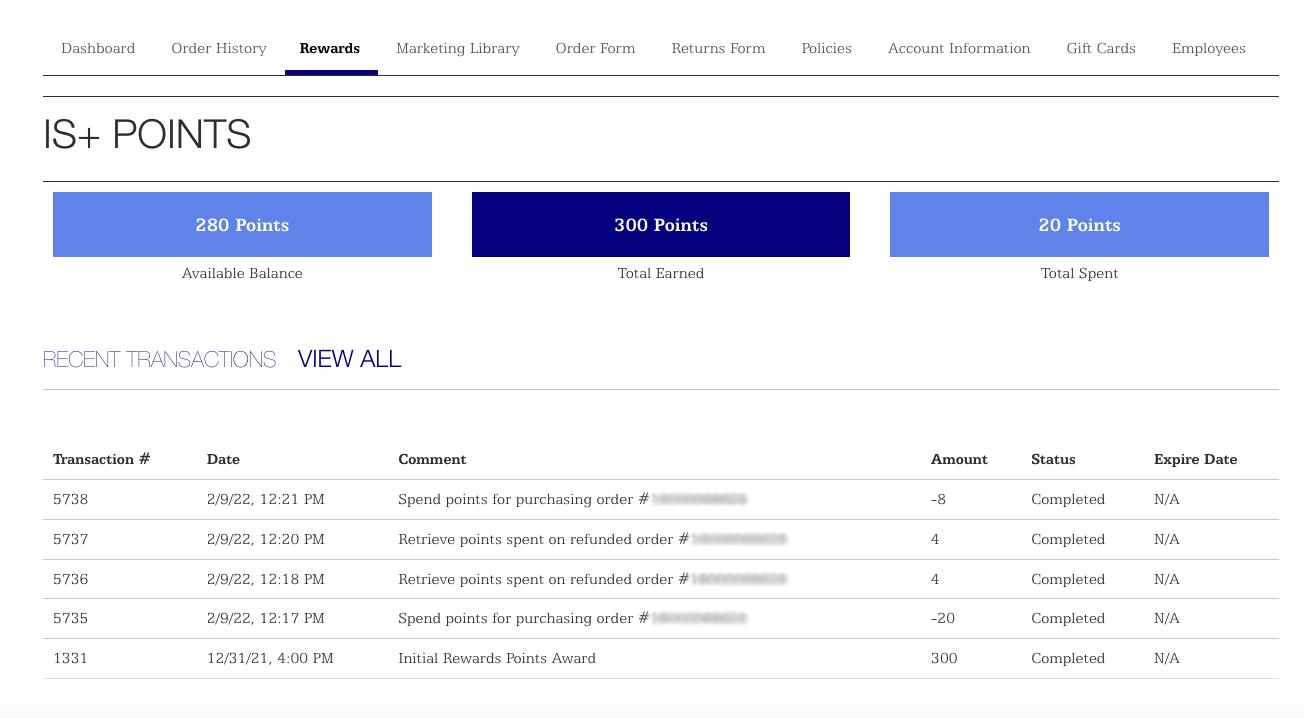Open Account Information

[x=959, y=48]
